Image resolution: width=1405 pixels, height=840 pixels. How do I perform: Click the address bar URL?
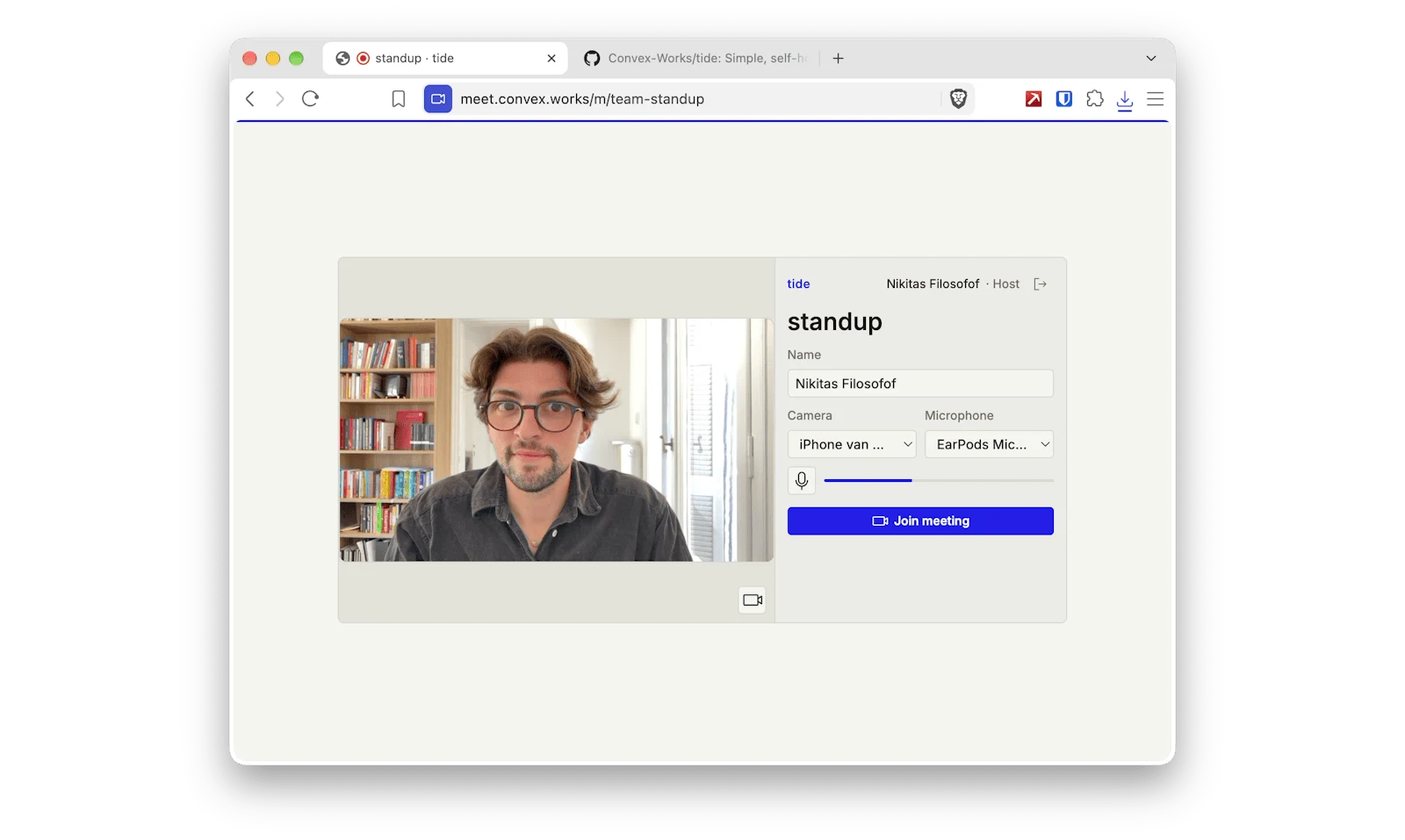pos(582,99)
